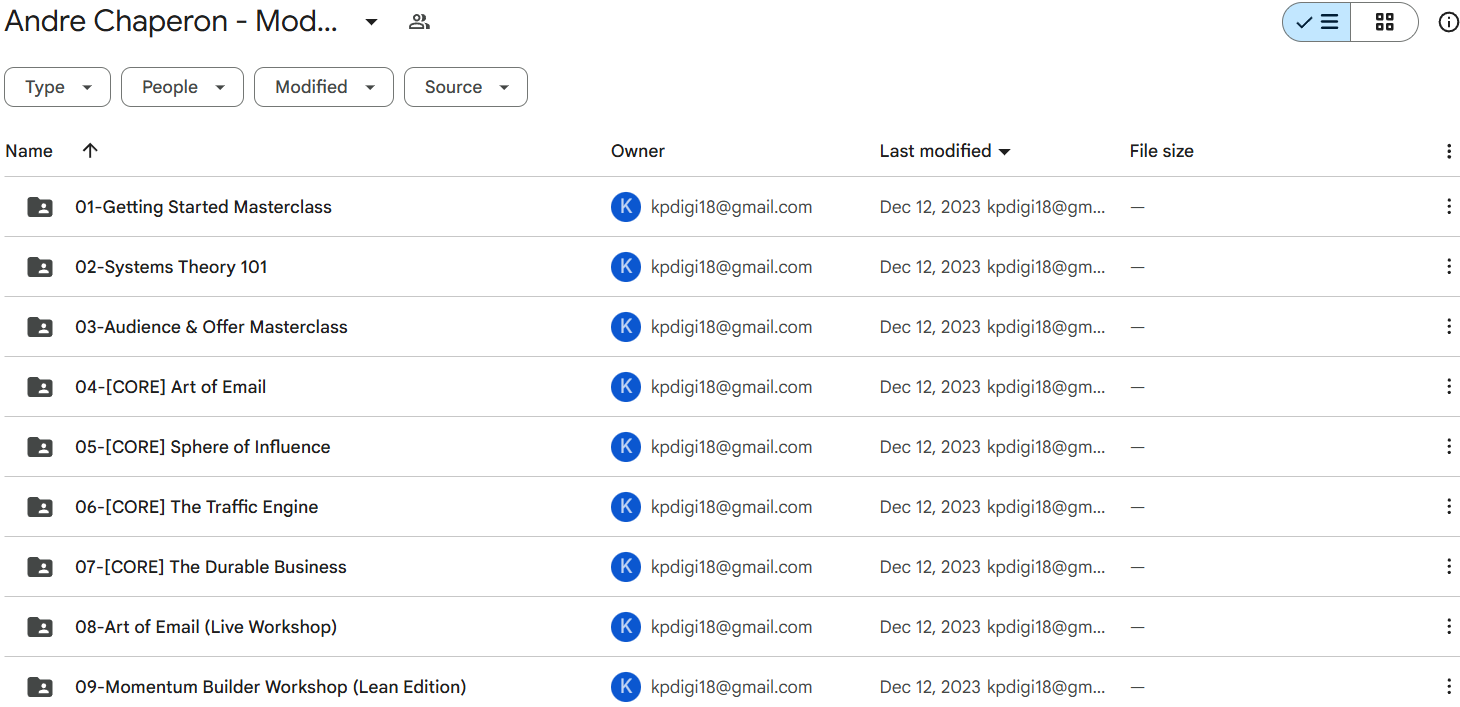Image resolution: width=1460 pixels, height=707 pixels.
Task: Click folder icon of 04-[CORE] Art of Email
Action: 40,387
